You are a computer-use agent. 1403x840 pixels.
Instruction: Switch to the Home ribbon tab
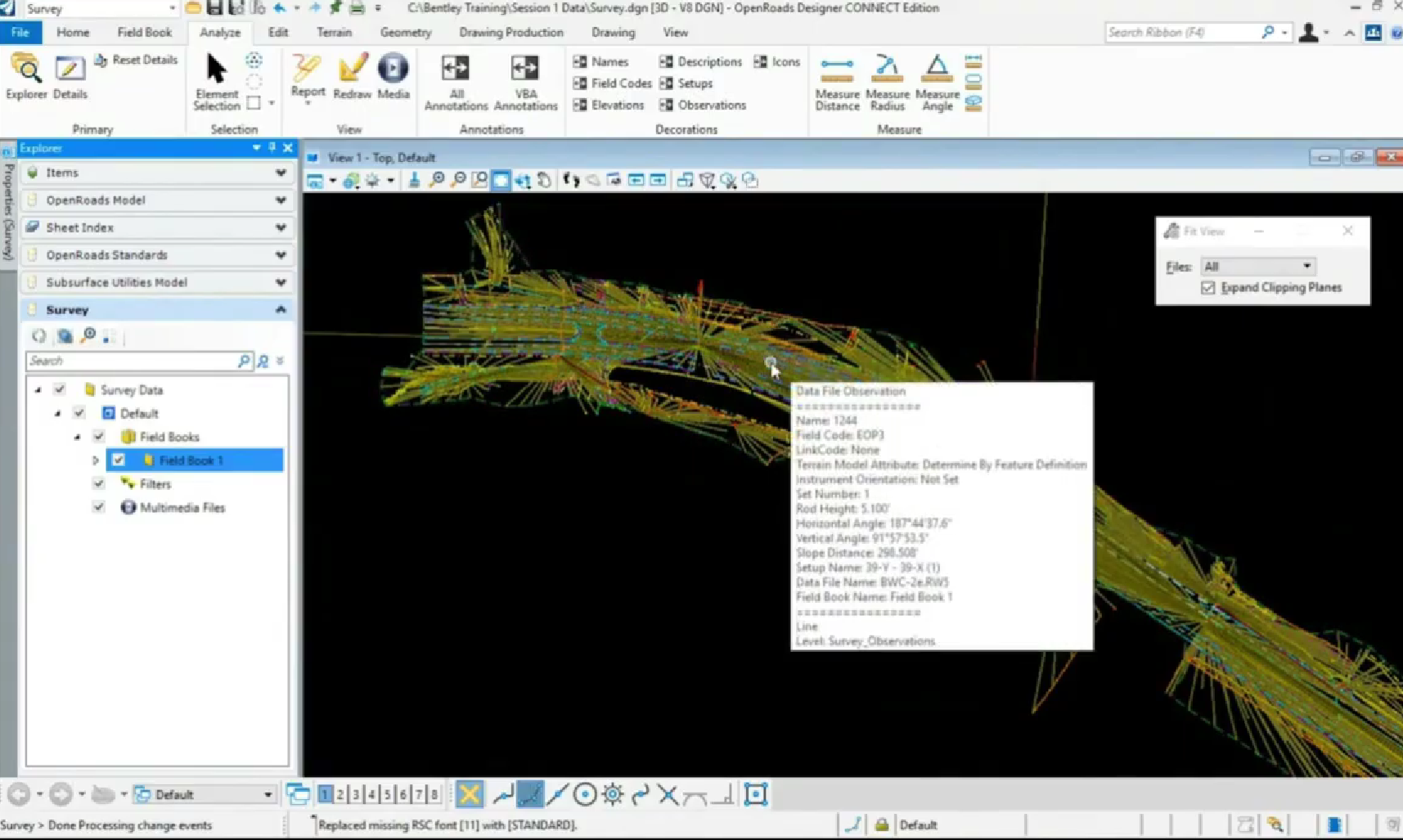pos(73,33)
